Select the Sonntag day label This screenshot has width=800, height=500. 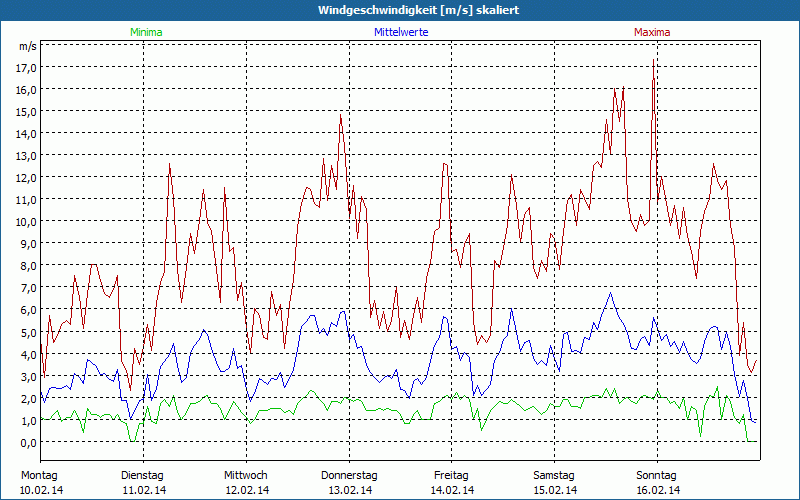tap(657, 475)
